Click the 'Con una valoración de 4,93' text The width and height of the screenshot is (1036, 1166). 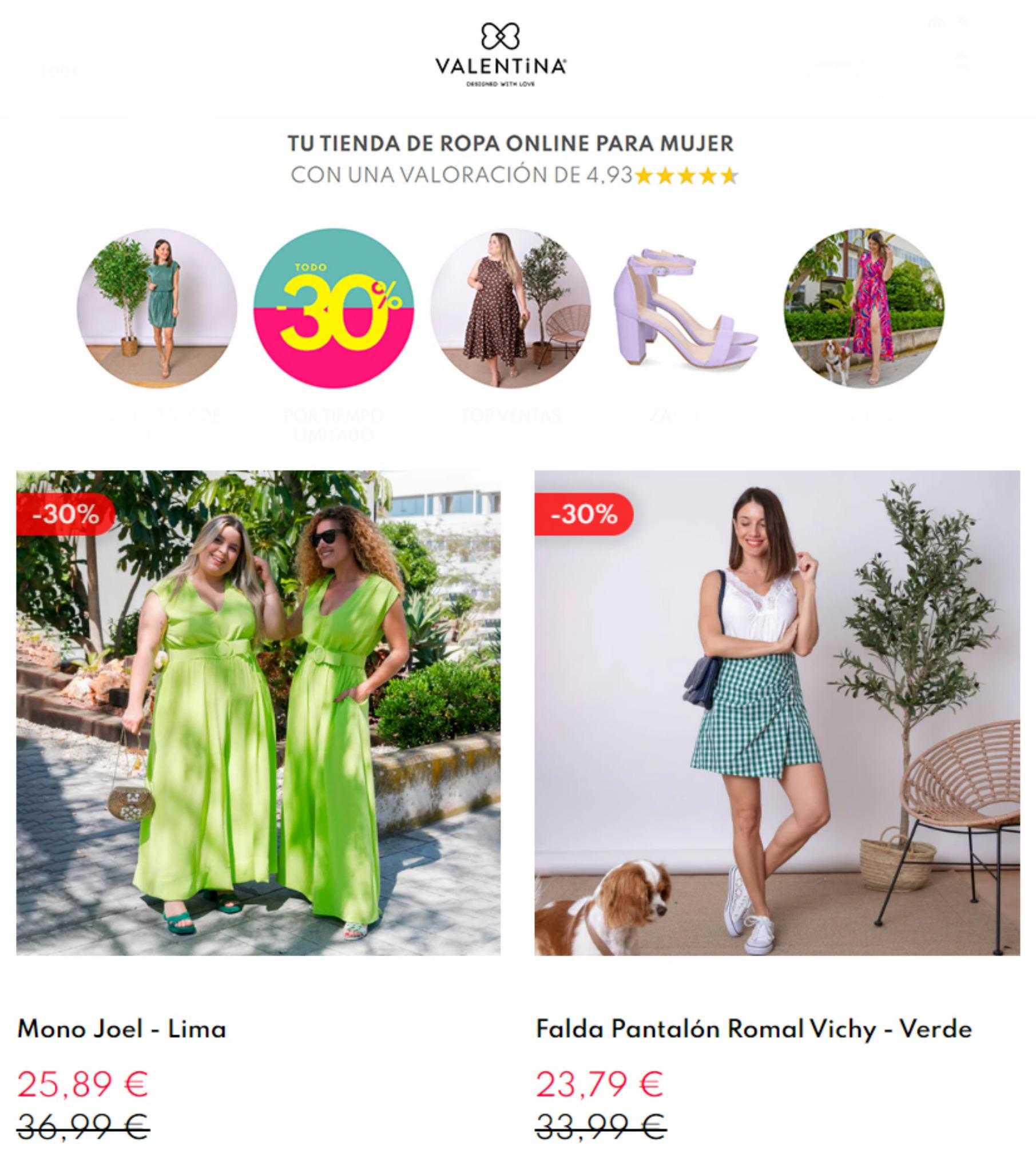(x=462, y=175)
